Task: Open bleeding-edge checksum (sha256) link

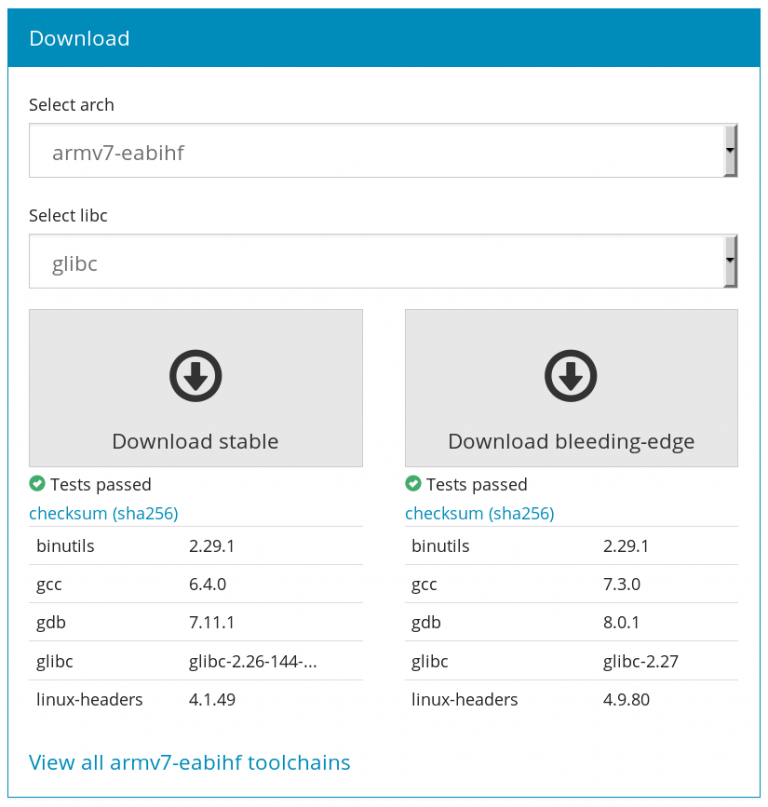Action: (480, 513)
